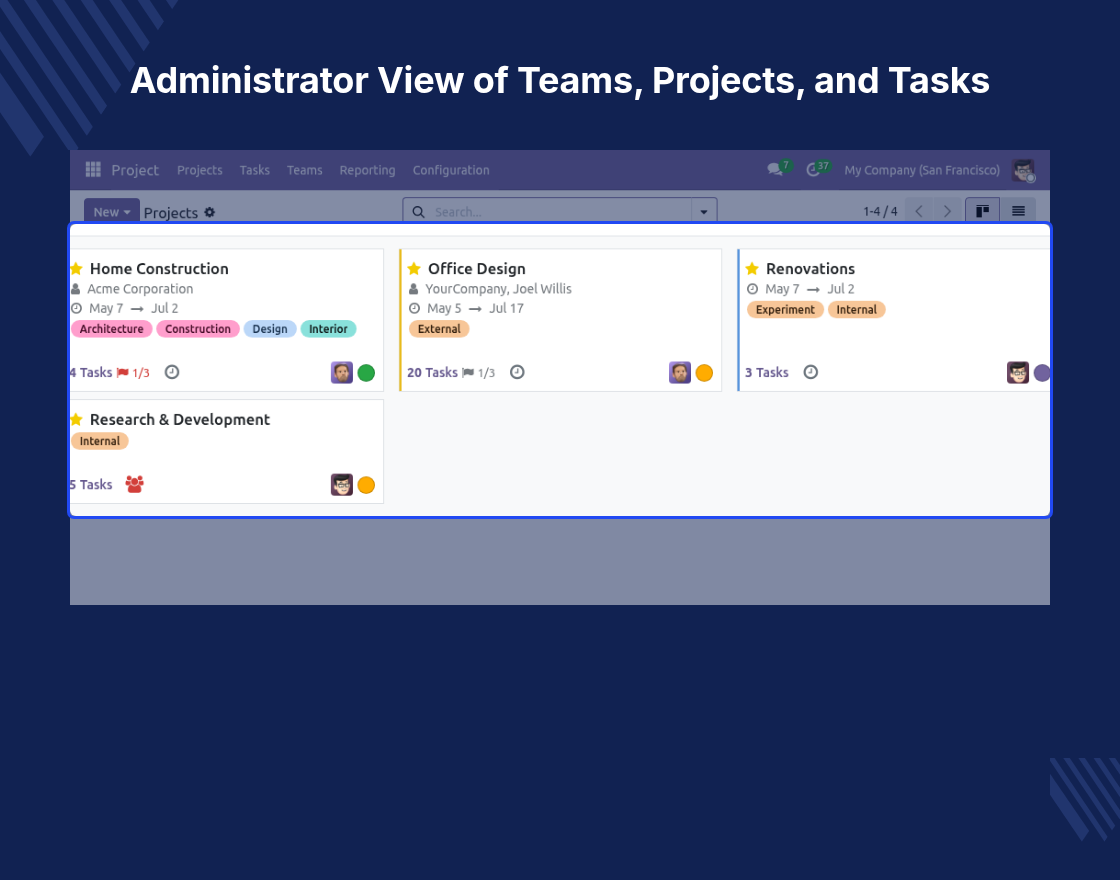Open the user avatar menu in top bar
This screenshot has height=880, width=1120.
tap(1024, 170)
